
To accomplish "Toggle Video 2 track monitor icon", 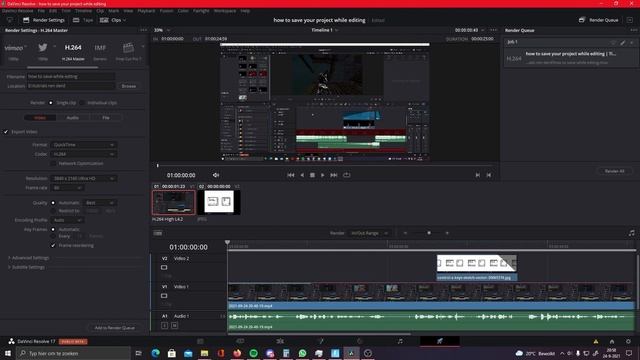I will click(164, 268).
